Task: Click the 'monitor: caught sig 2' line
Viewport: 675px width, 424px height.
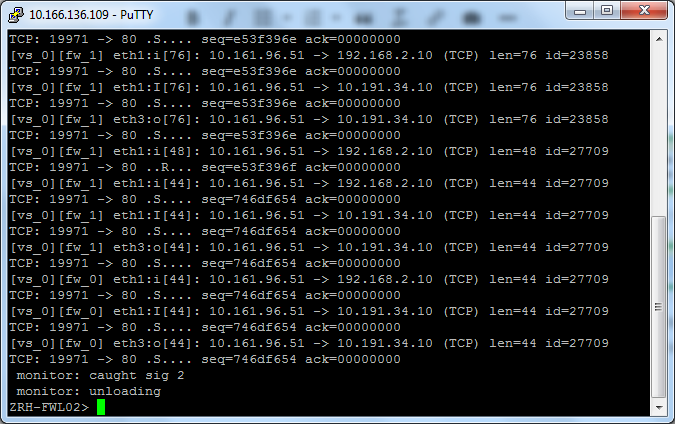Action: [x=100, y=375]
